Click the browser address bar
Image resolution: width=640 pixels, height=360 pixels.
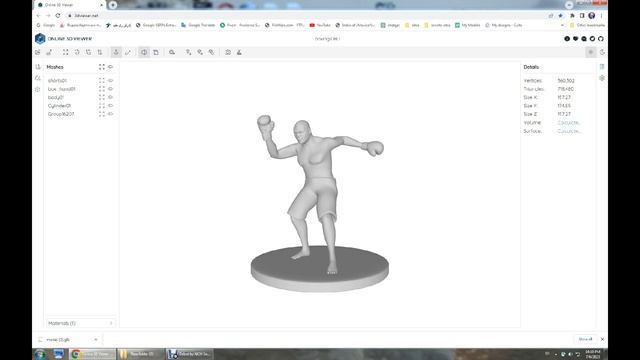tap(306, 16)
